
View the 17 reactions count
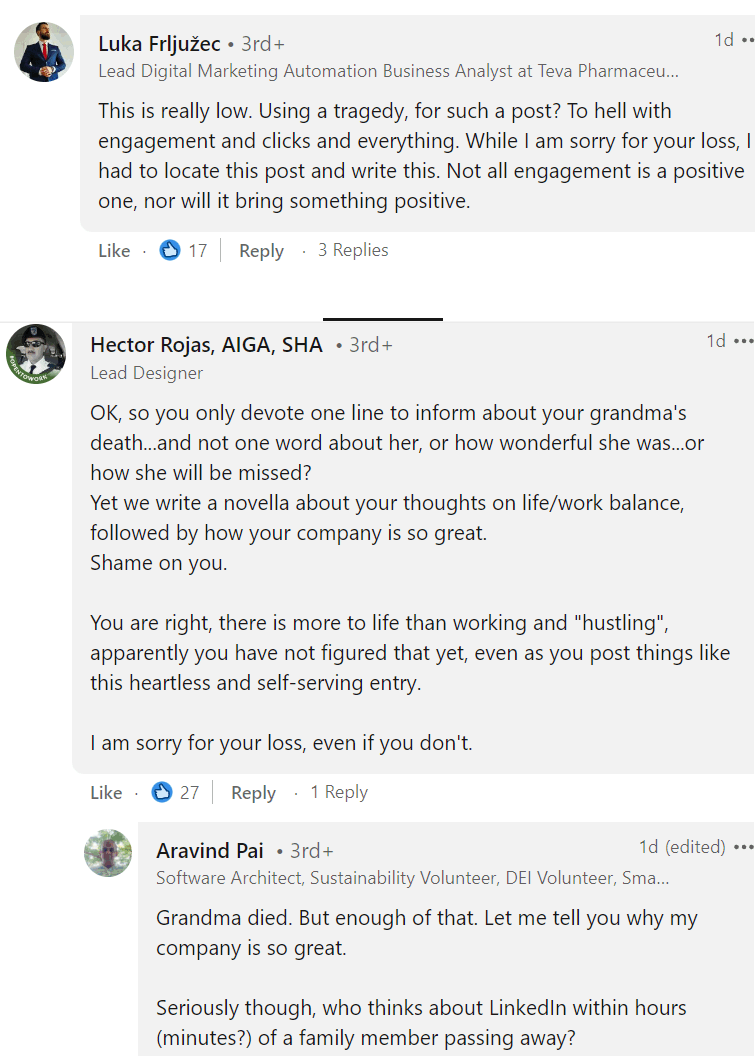[x=198, y=251]
